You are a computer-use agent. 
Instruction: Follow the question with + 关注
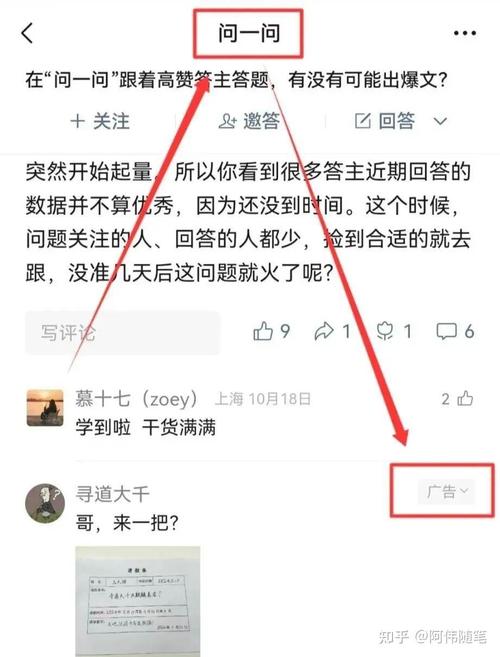[100, 121]
